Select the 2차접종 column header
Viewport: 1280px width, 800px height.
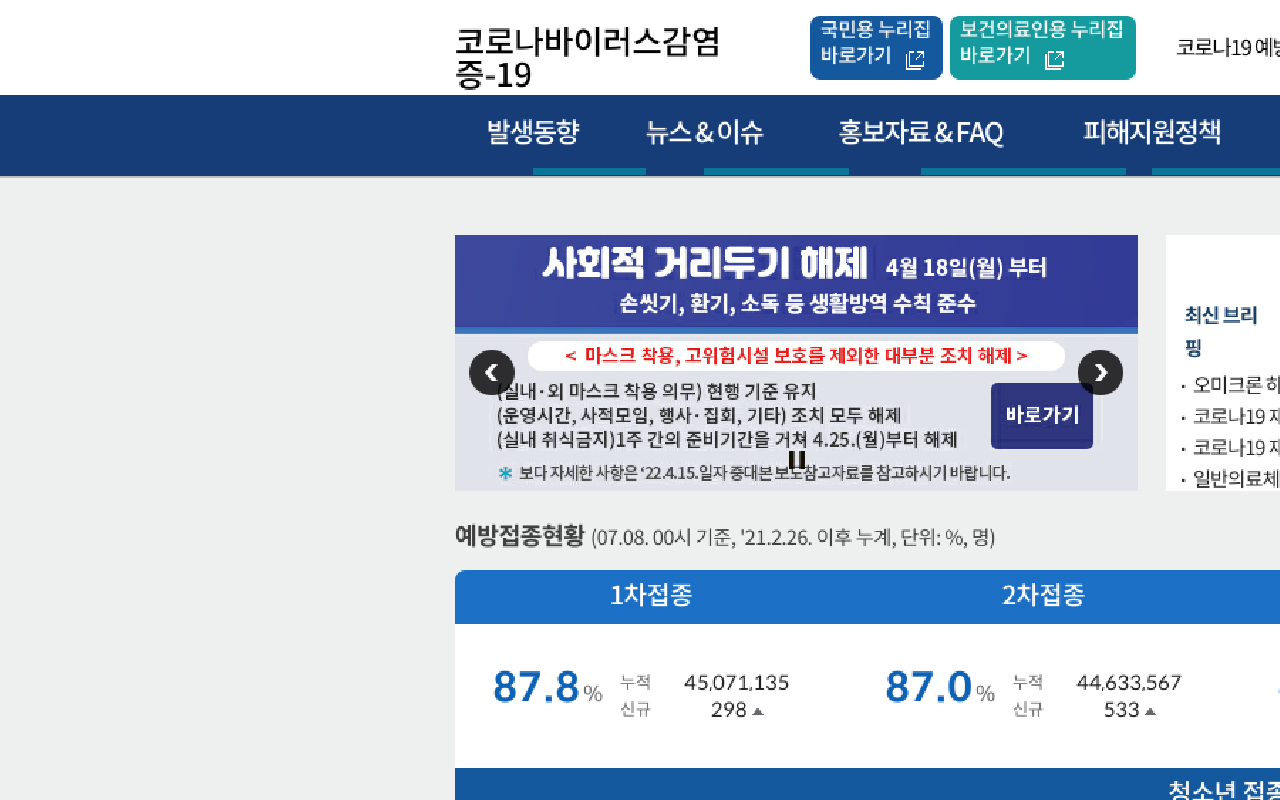click(1043, 596)
